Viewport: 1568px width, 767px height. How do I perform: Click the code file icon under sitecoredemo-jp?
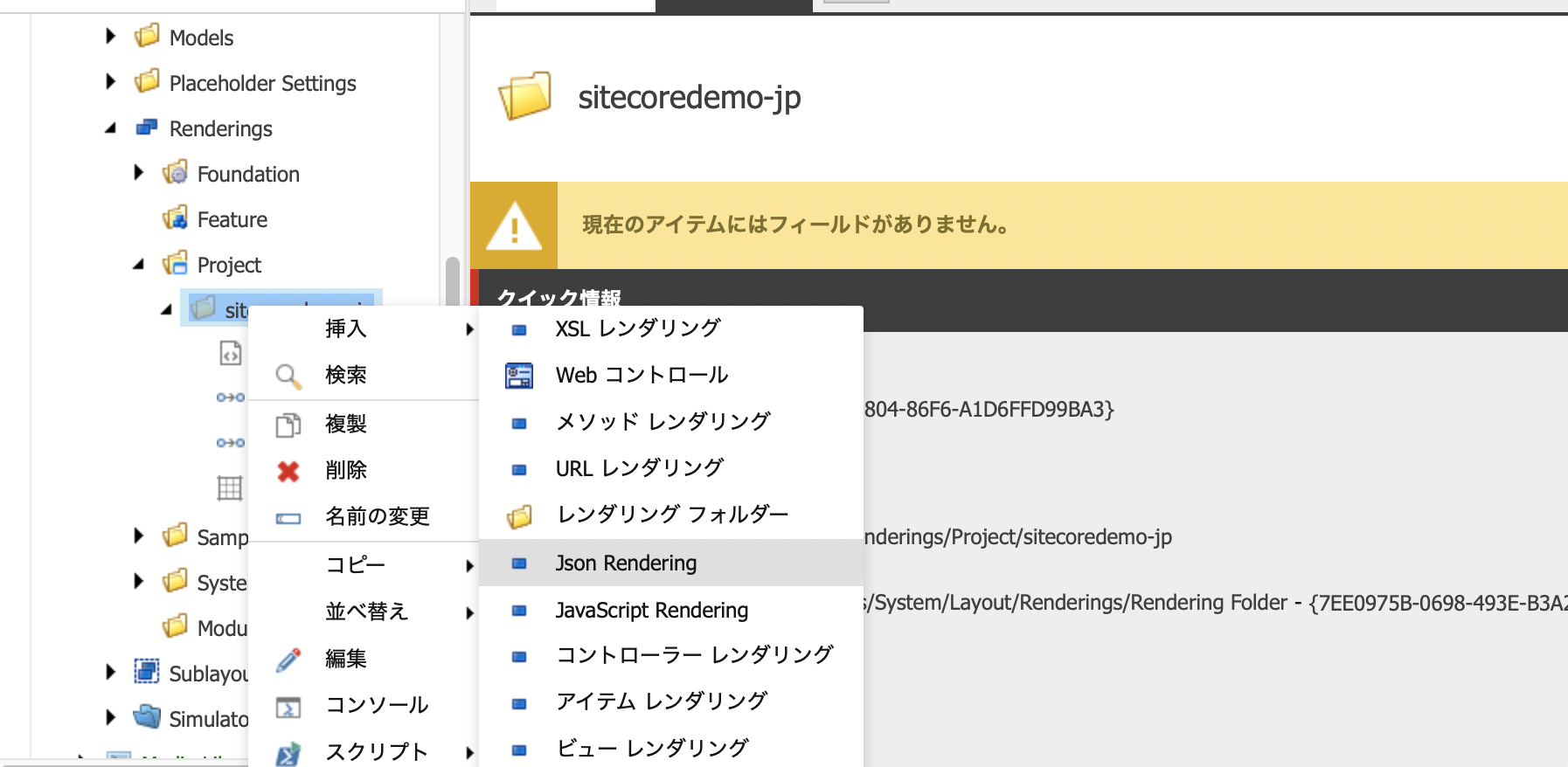pos(230,353)
